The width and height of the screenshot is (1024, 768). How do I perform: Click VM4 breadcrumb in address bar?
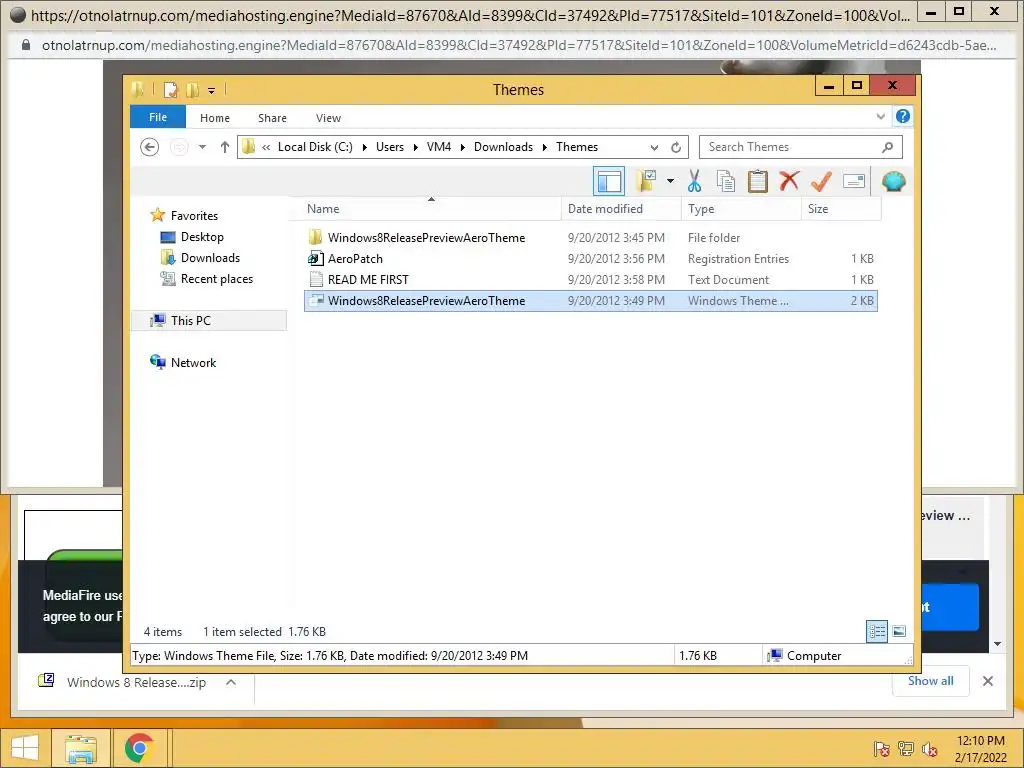pyautogui.click(x=439, y=147)
